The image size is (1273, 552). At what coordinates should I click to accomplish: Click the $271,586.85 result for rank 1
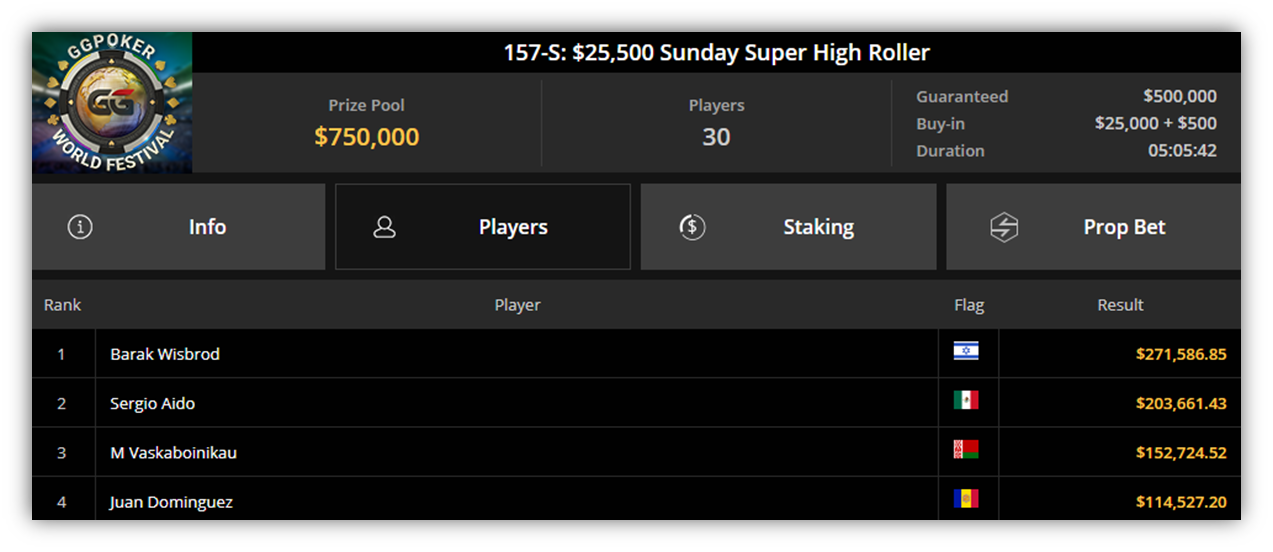(1181, 354)
